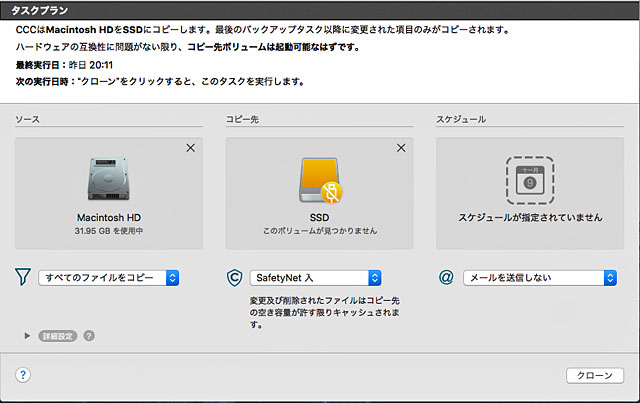
Task: Click the タスクプラン title bar text
Action: click(39, 10)
